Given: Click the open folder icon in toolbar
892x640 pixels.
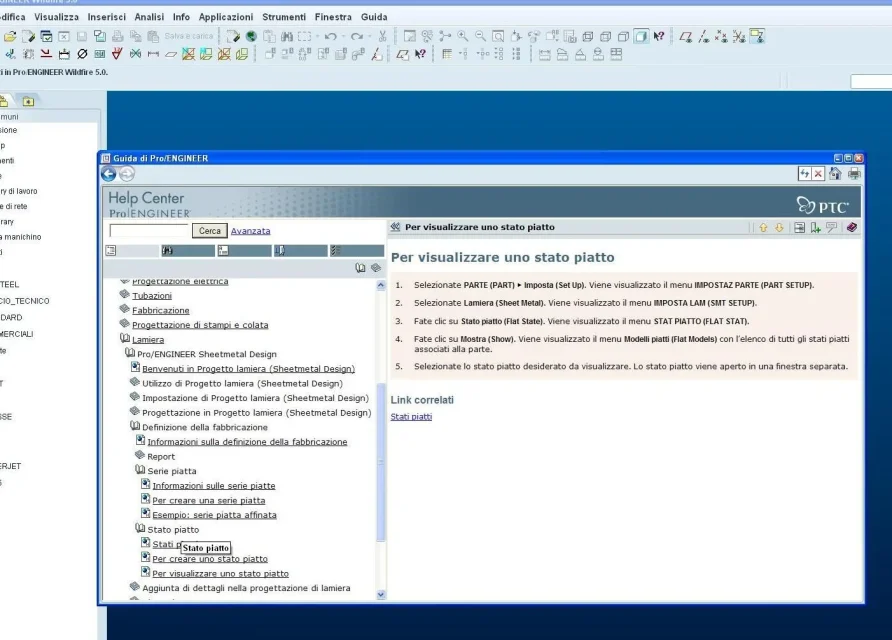Looking at the screenshot, I should coord(10,36).
